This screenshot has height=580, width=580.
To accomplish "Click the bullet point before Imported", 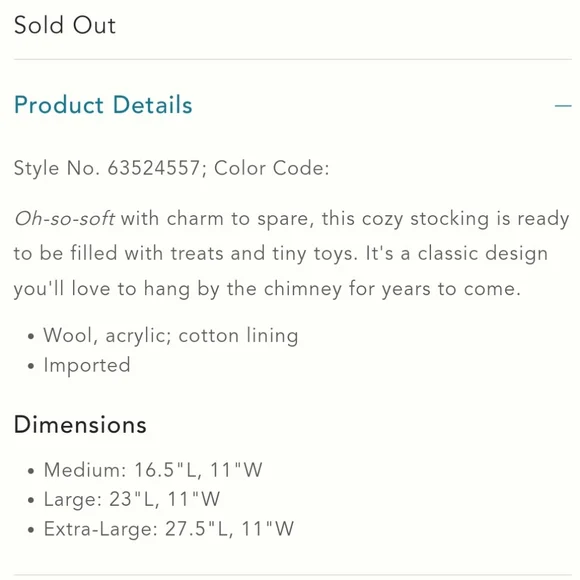I will pos(31,366).
